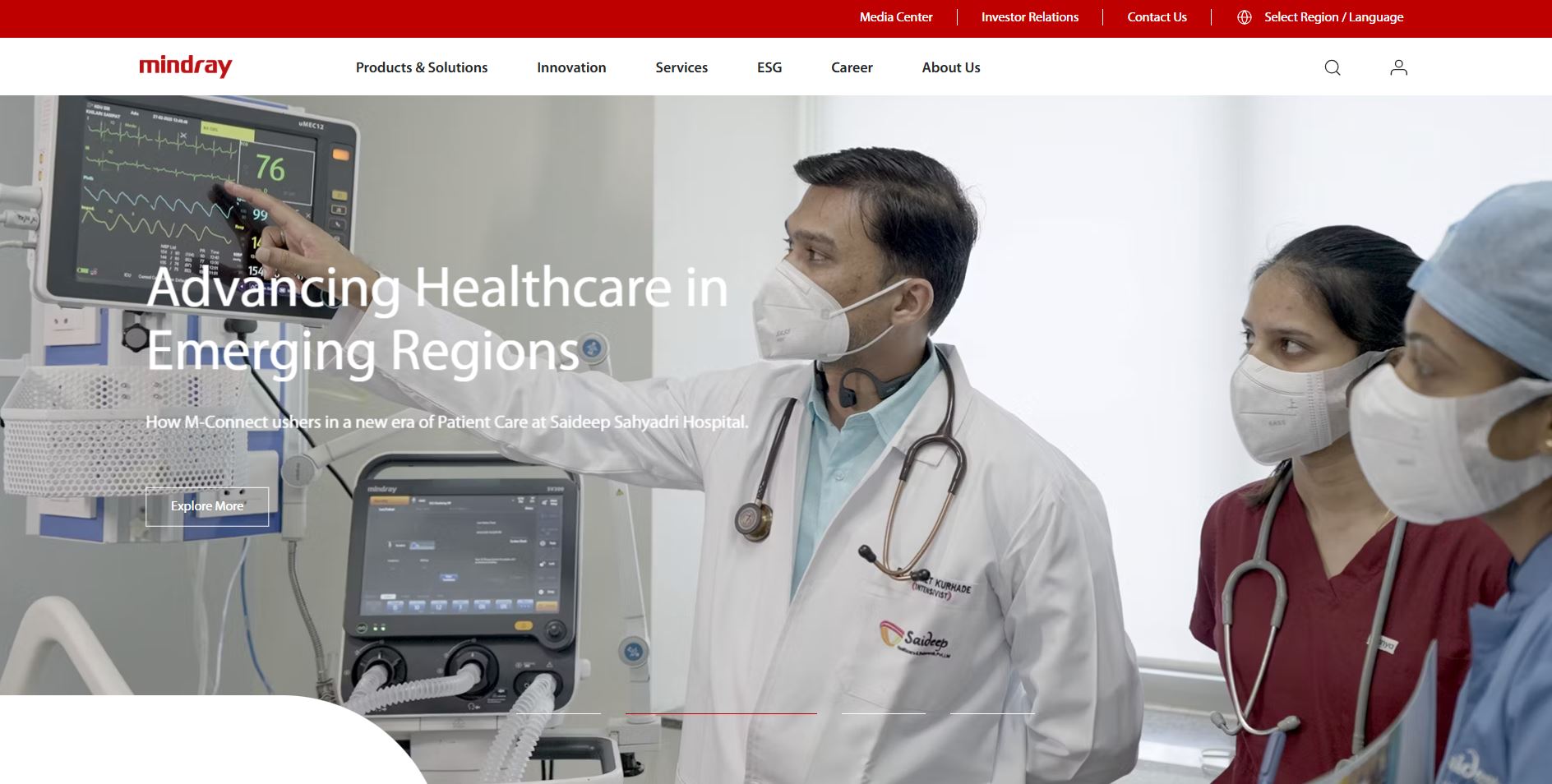The width and height of the screenshot is (1552, 784).
Task: Open the Contact Us link
Action: point(1157,17)
